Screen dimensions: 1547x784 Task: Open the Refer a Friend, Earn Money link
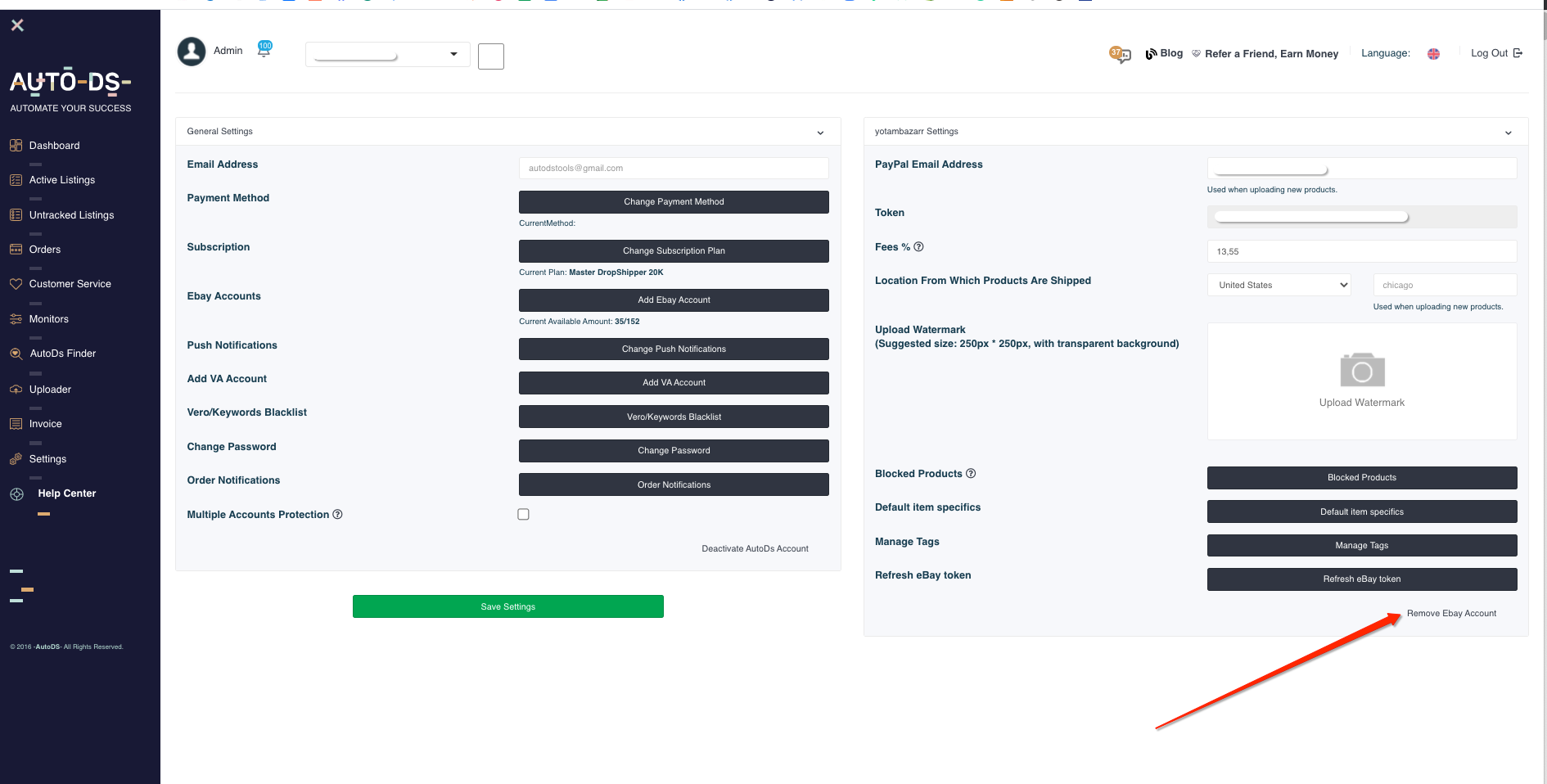pos(1271,54)
